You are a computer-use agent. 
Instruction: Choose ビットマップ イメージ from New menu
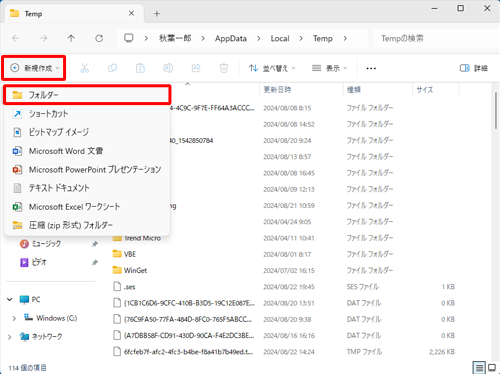click(x=87, y=132)
